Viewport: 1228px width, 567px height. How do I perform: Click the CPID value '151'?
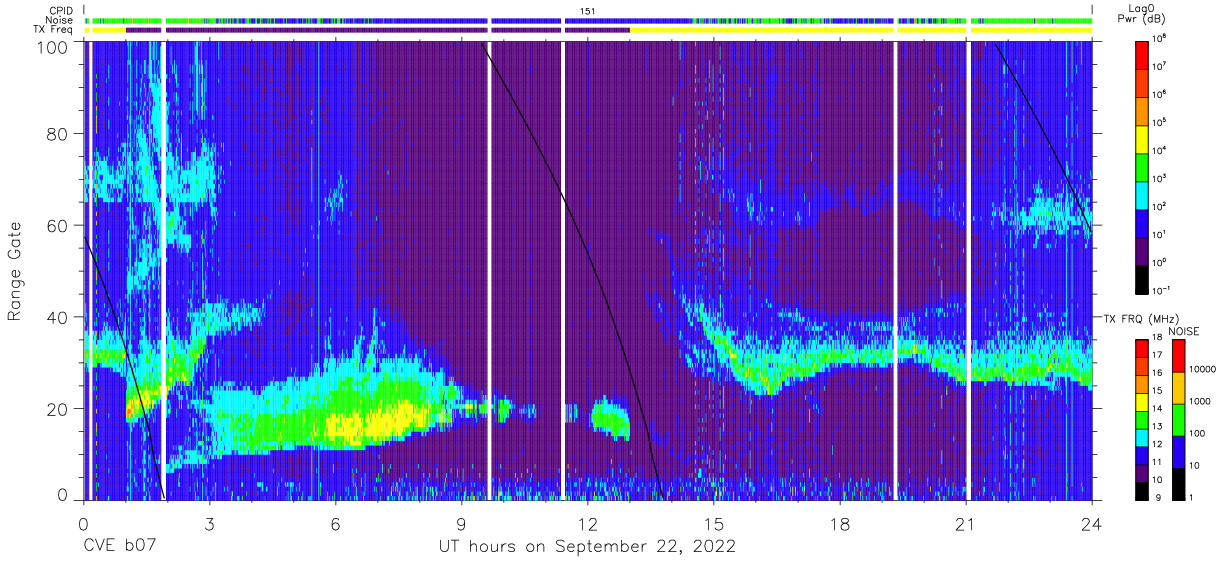(x=587, y=11)
